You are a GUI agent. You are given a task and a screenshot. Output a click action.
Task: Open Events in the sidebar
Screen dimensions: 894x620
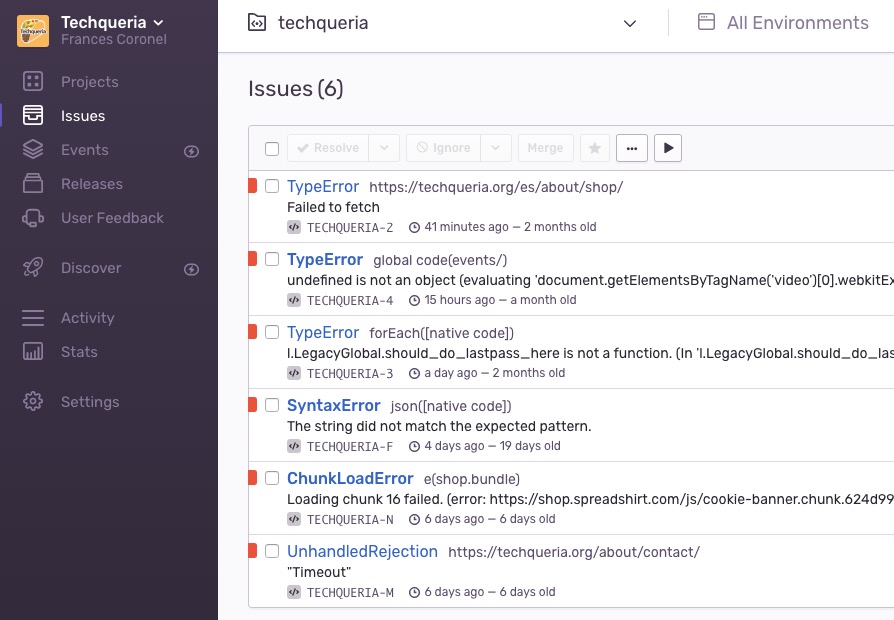84,149
